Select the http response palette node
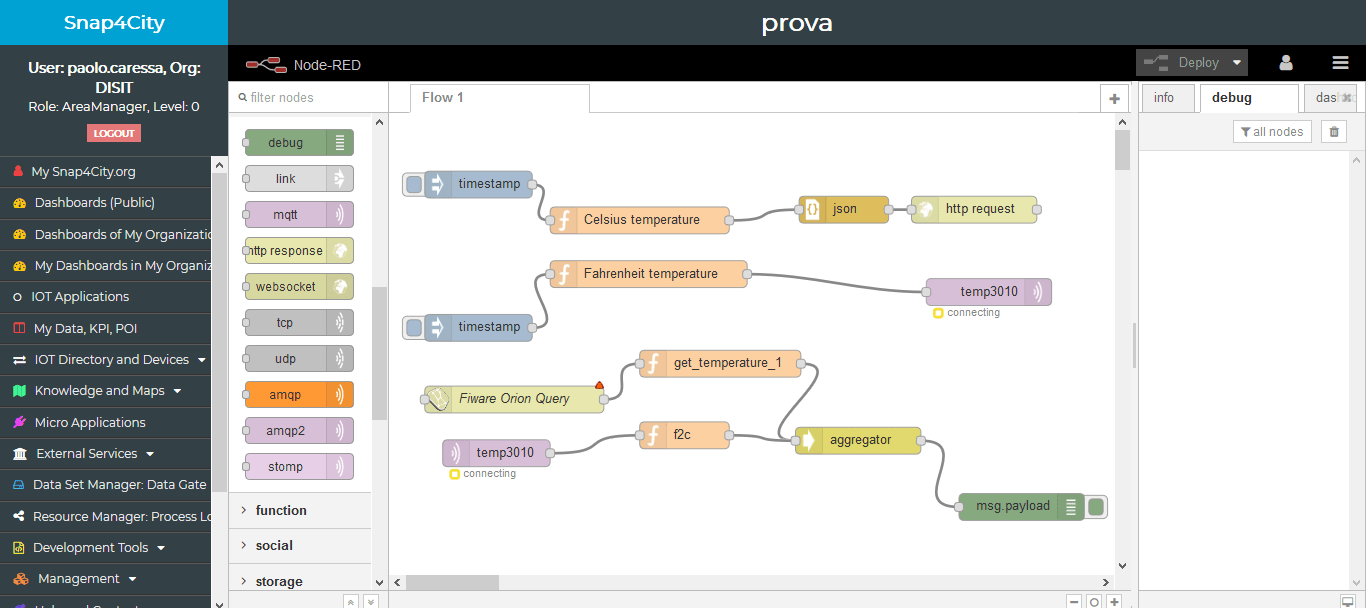This screenshot has height=608, width=1366. coord(299,251)
